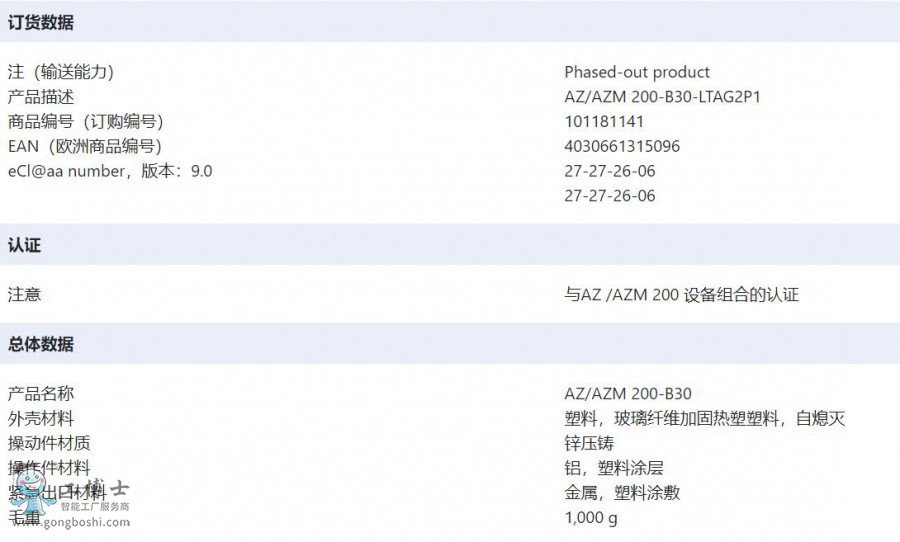Image resolution: width=900 pixels, height=542 pixels.
Task: Click the 与AZ /AZM 200 设备组合的认证 text
Action: pos(681,295)
